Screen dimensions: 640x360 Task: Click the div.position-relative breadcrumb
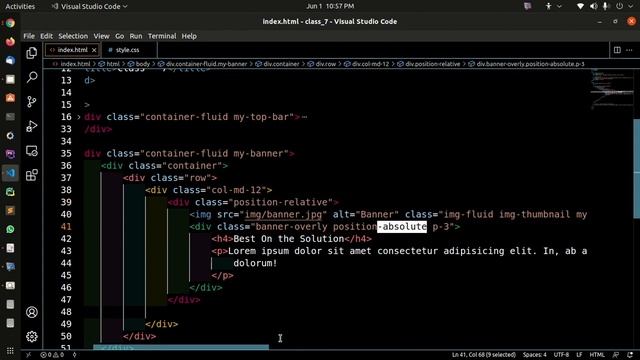[x=429, y=64]
